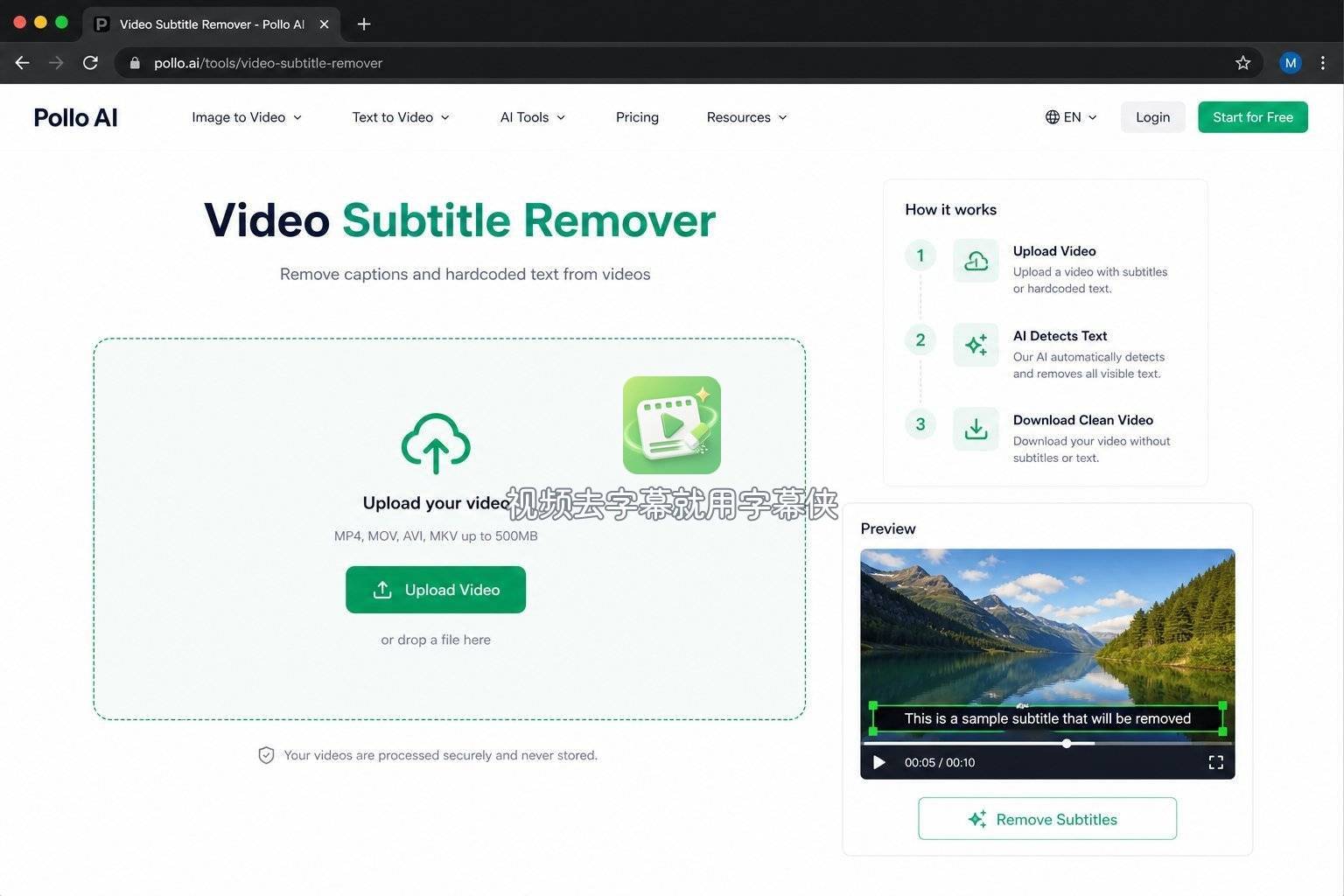The height and width of the screenshot is (896, 1344).
Task: Click the subtitle selection box in preview
Action: coord(1047,718)
